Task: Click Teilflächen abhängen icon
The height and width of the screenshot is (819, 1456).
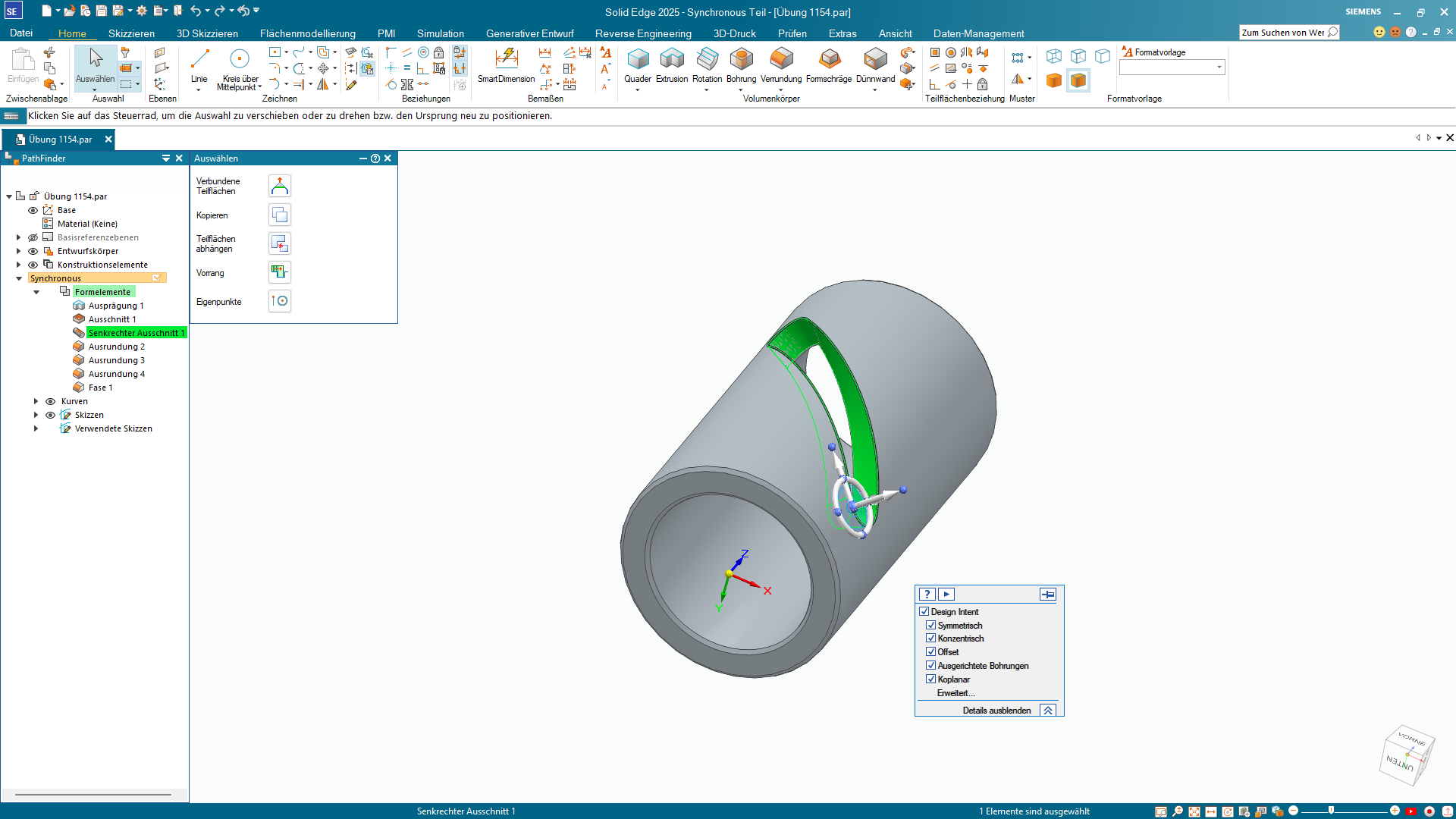Action: (x=280, y=243)
